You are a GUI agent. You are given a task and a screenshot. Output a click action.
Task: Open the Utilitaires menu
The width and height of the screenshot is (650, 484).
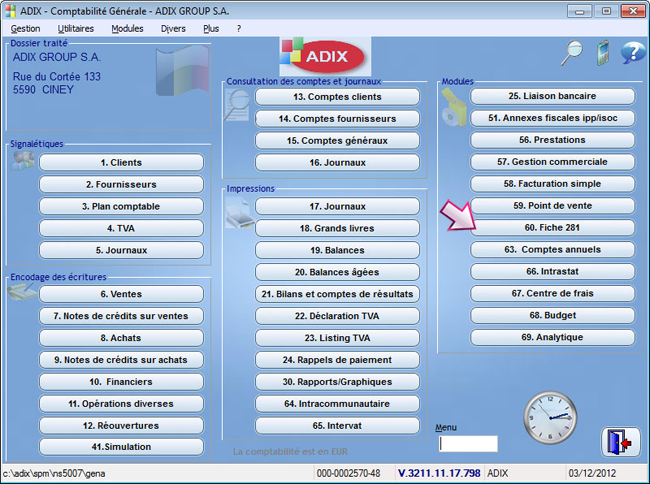click(x=76, y=29)
